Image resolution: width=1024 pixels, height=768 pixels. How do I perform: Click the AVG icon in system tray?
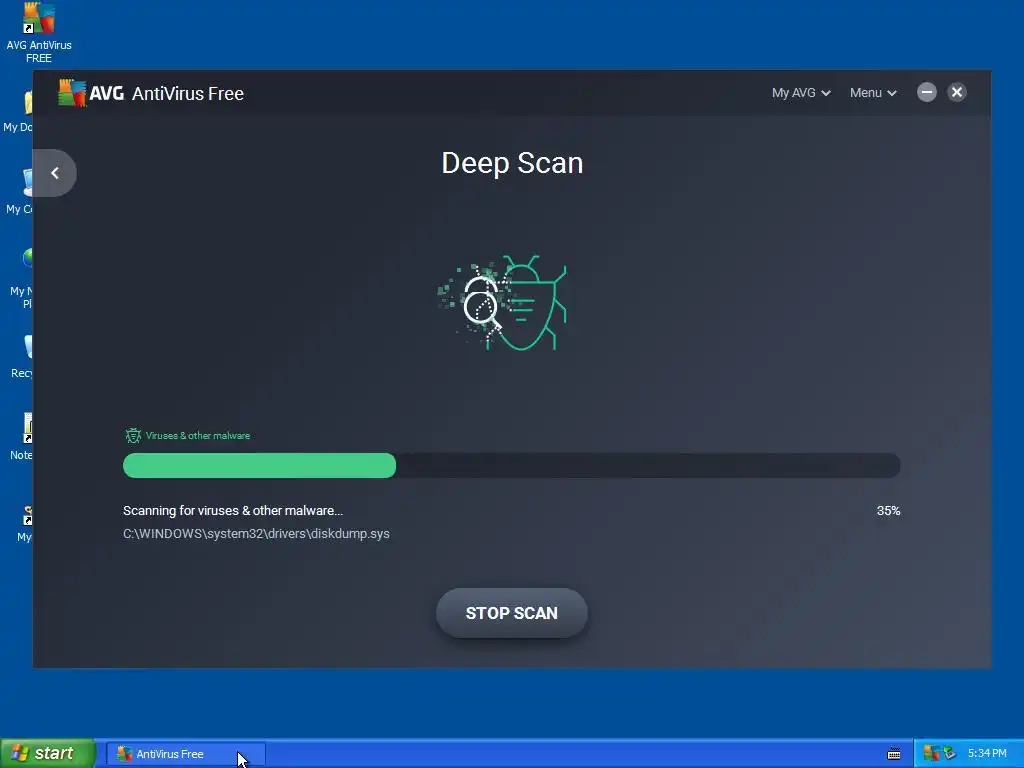point(931,754)
